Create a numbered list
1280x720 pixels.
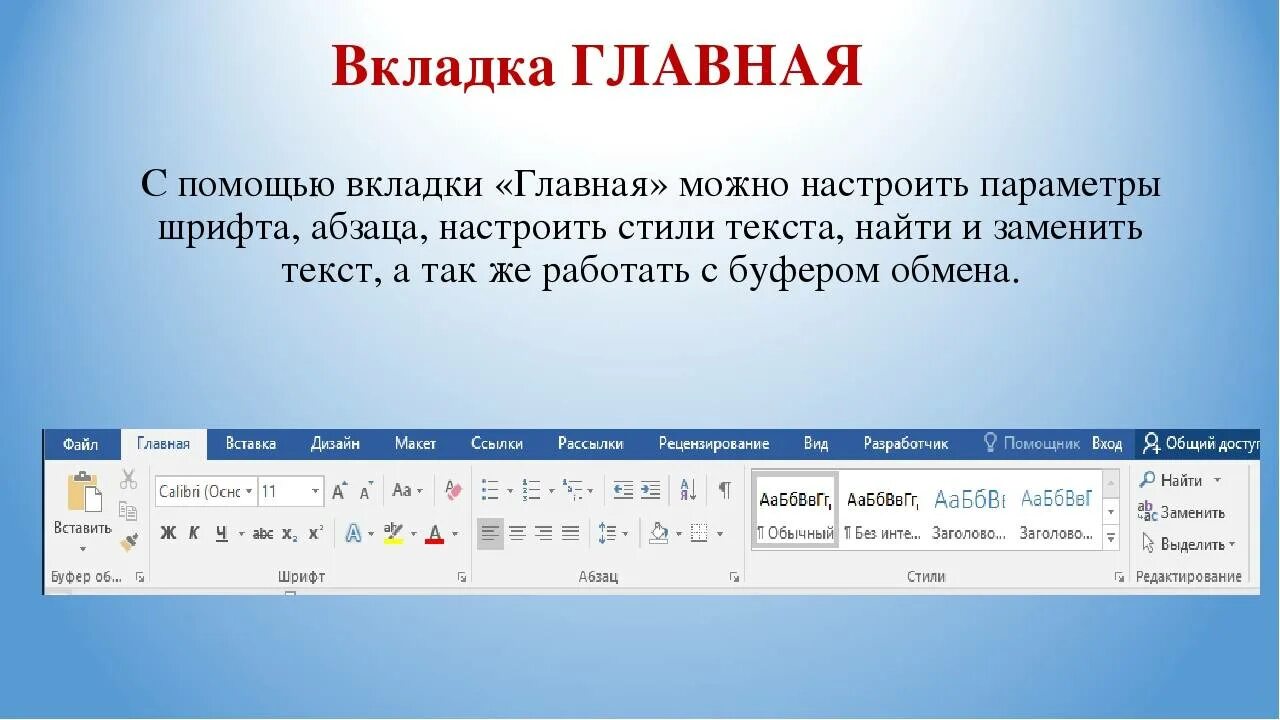[531, 491]
